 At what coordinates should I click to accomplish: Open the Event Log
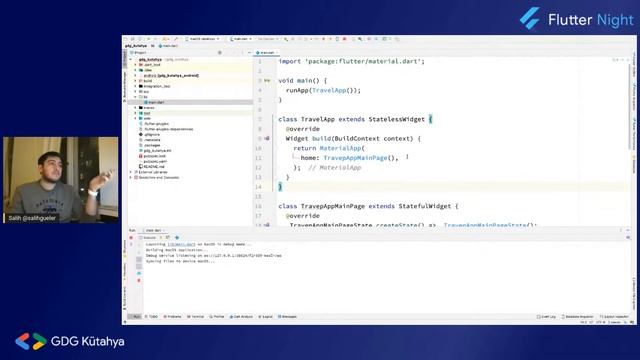click(x=546, y=317)
